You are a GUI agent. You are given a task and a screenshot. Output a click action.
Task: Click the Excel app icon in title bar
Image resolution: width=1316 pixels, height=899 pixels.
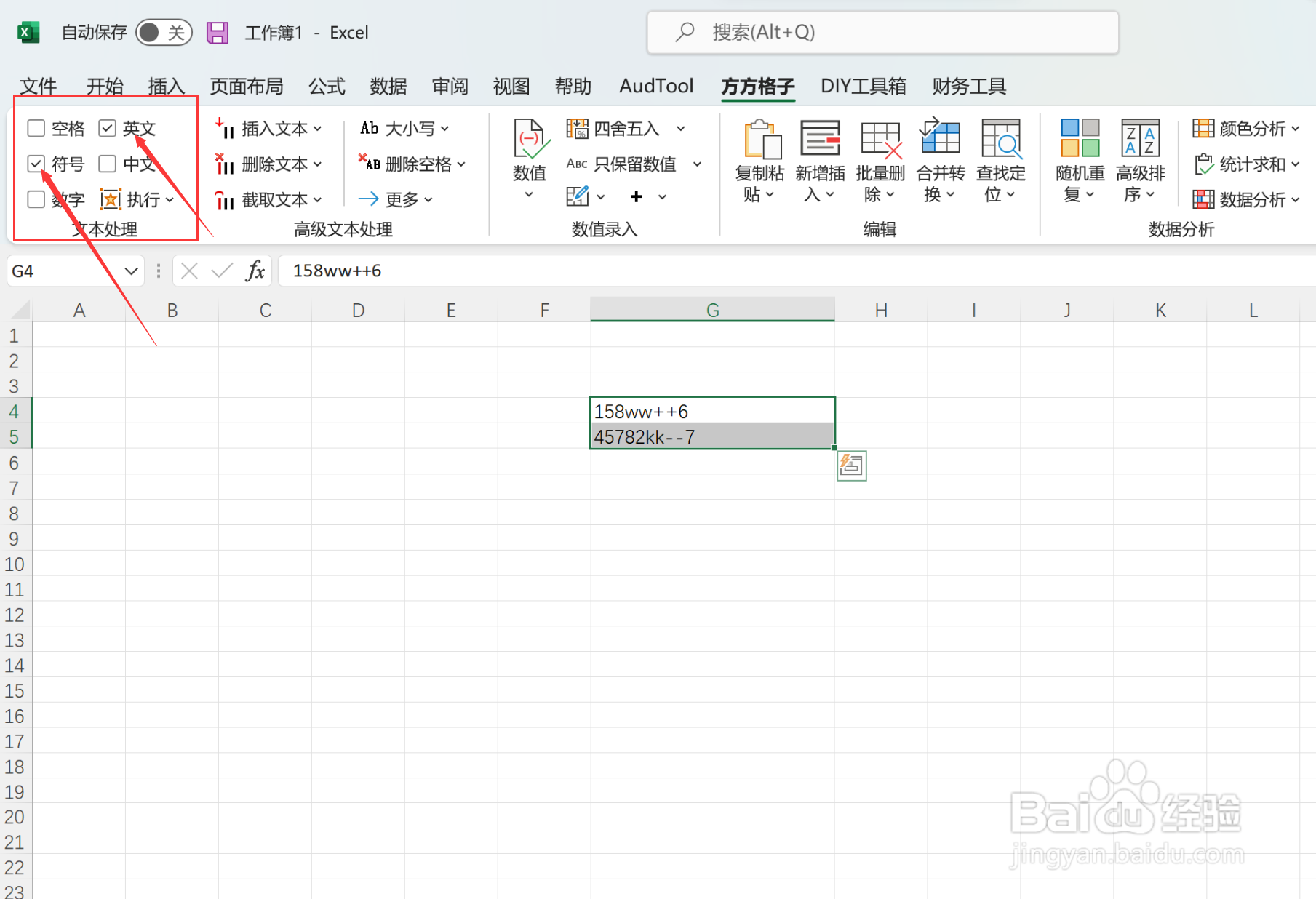click(x=28, y=32)
